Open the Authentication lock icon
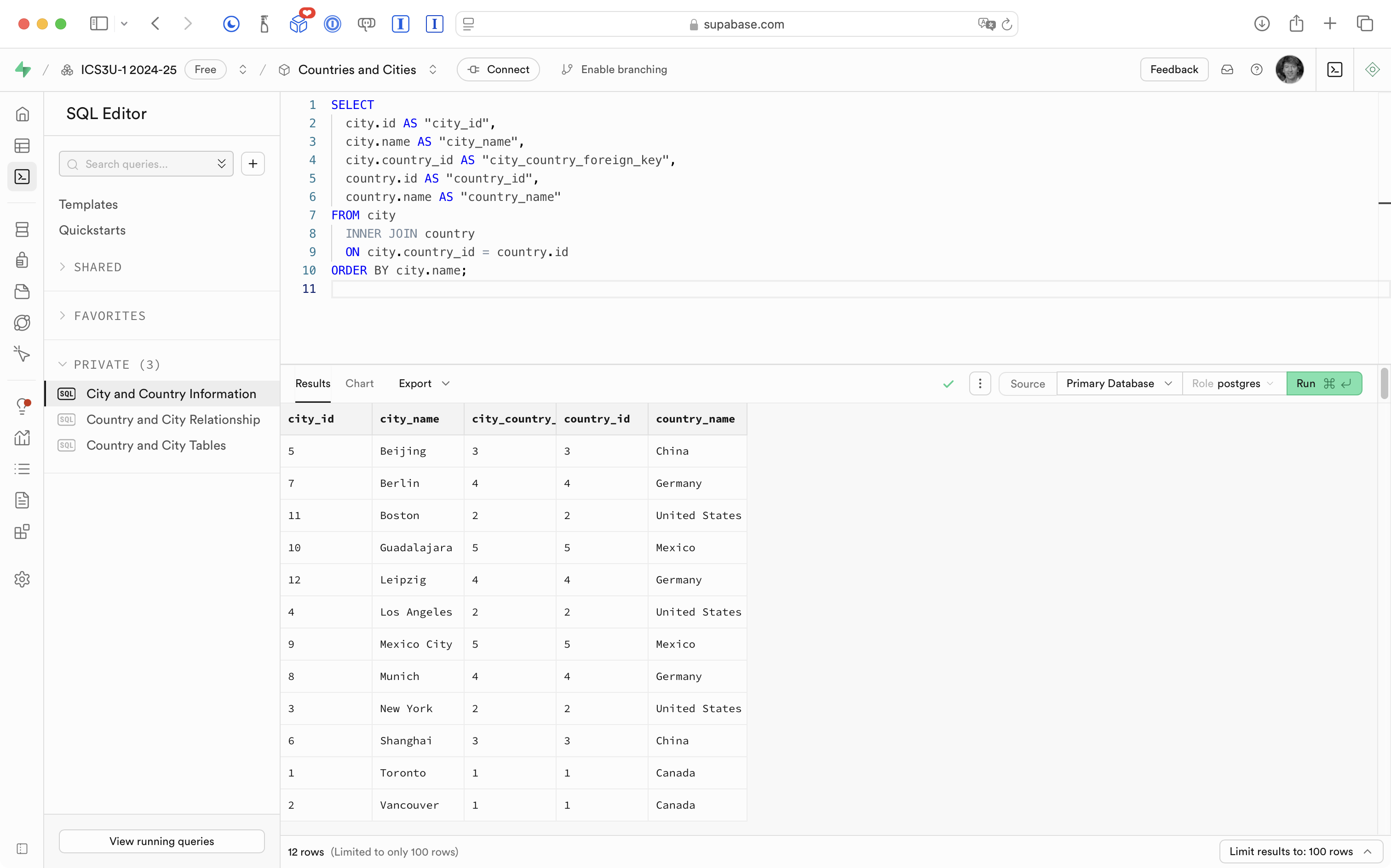The height and width of the screenshot is (868, 1391). [x=23, y=260]
